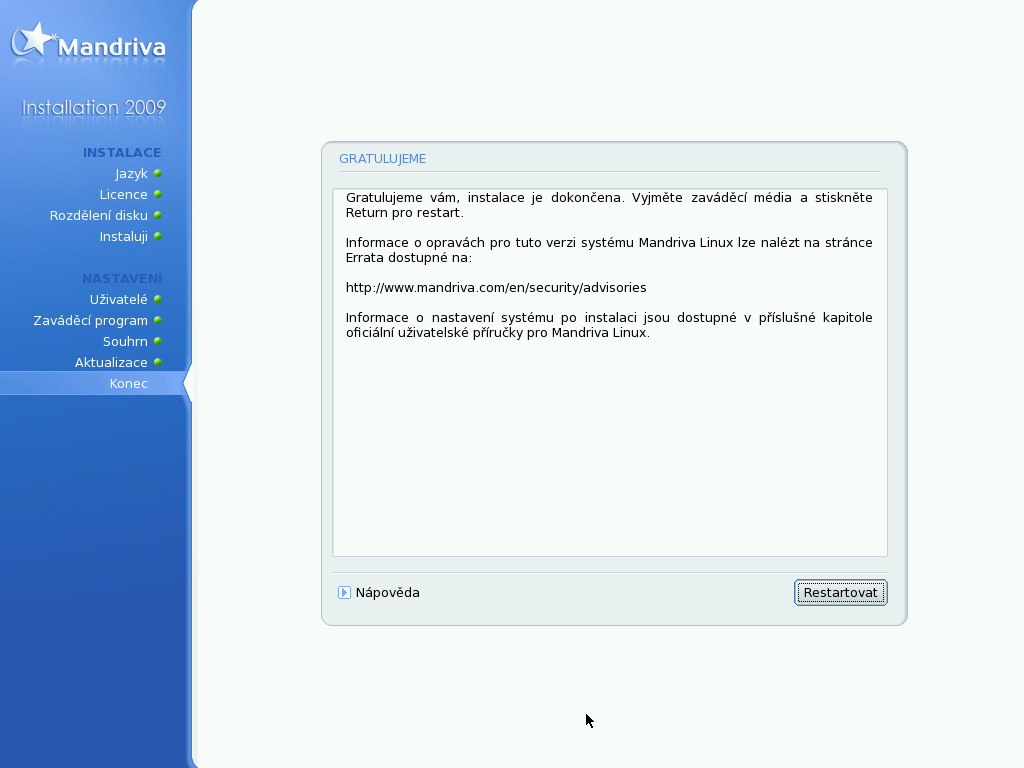Viewport: 1024px width, 768px height.
Task: Click the INSTALACE section heading
Action: coord(121,153)
